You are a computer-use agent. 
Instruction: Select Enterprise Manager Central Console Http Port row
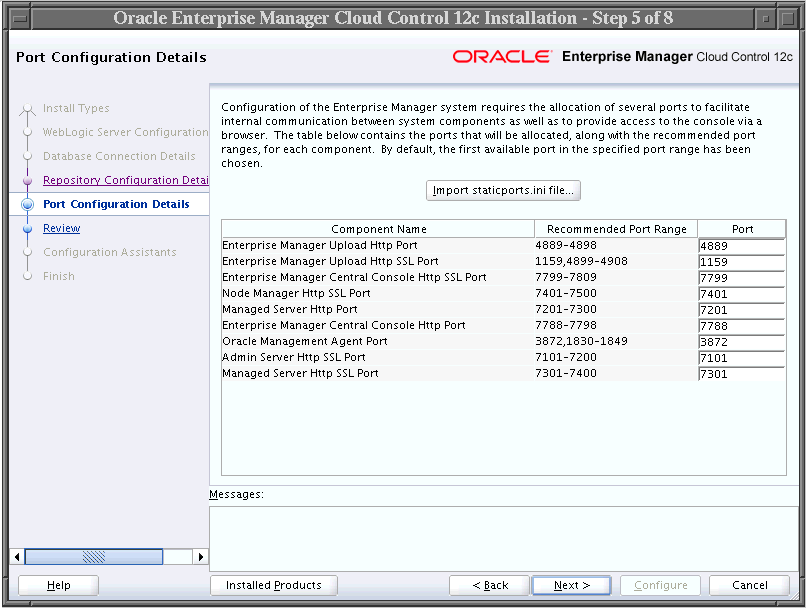point(503,325)
